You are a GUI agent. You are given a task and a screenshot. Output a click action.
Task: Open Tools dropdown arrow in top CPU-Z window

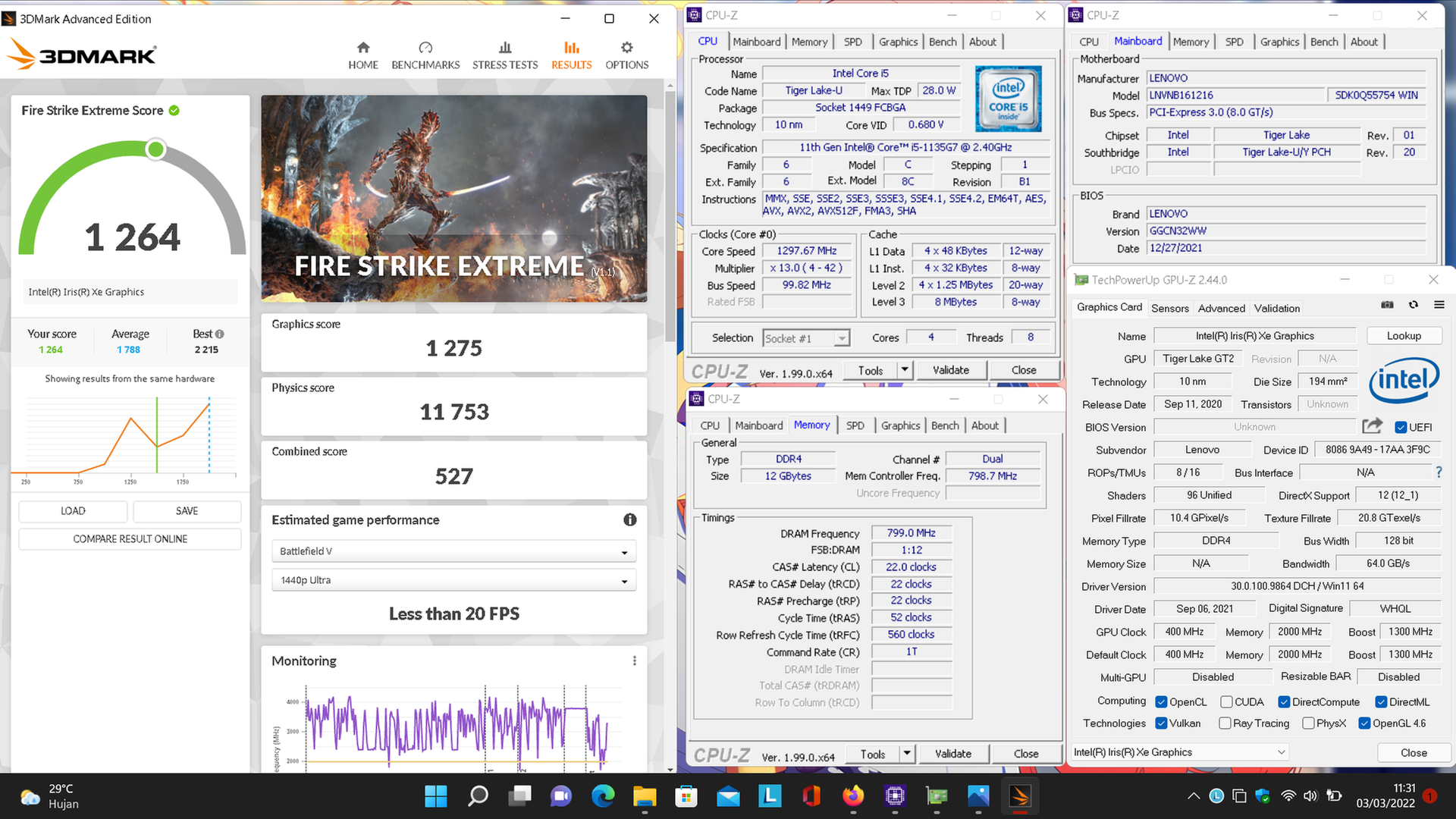(x=904, y=370)
